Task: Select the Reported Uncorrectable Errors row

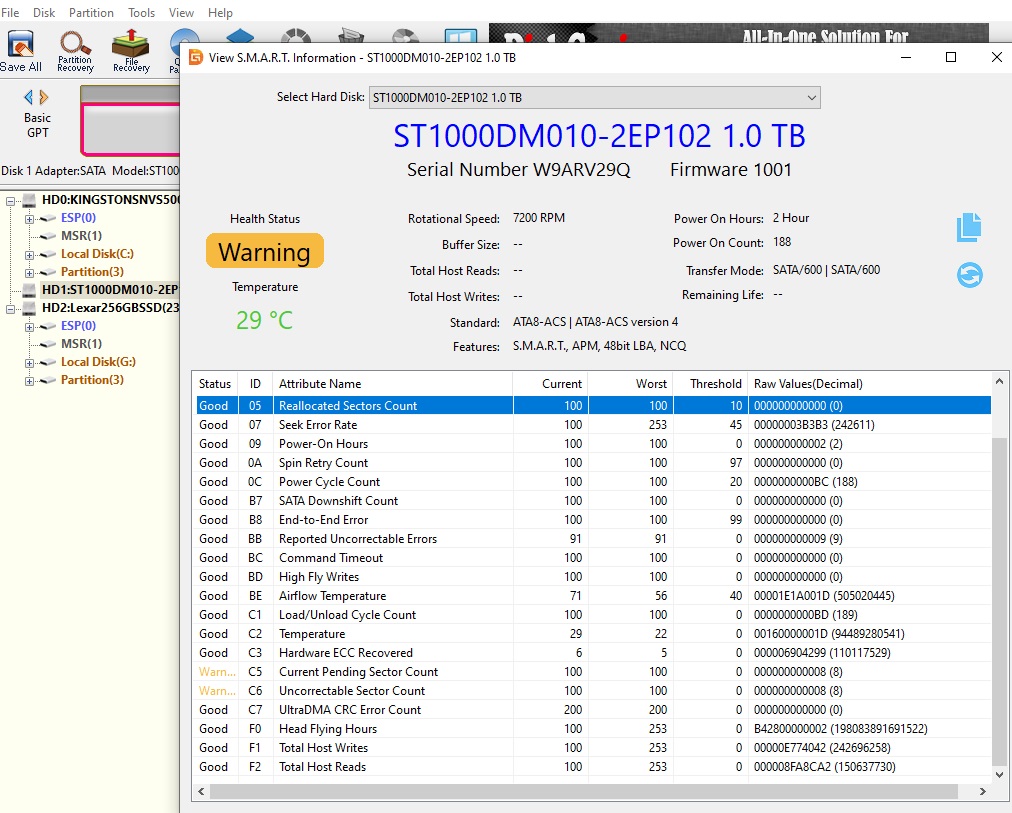Action: pos(592,539)
